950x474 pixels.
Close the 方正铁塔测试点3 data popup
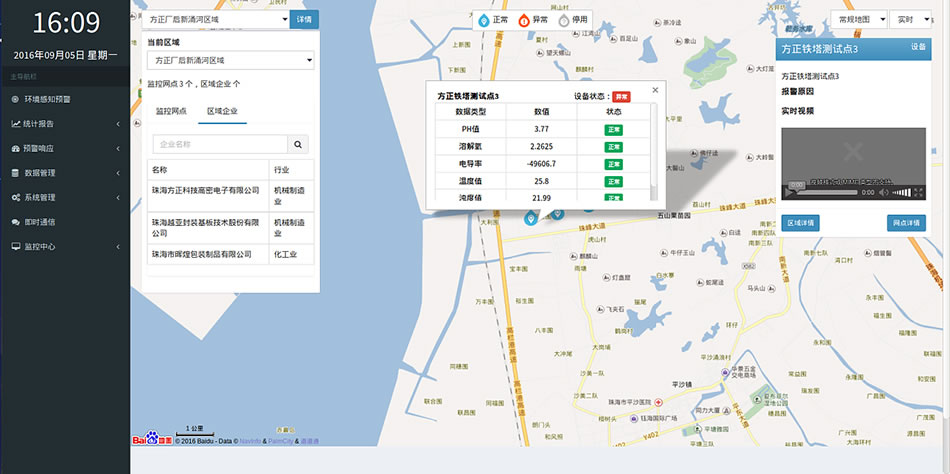pyautogui.click(x=655, y=89)
